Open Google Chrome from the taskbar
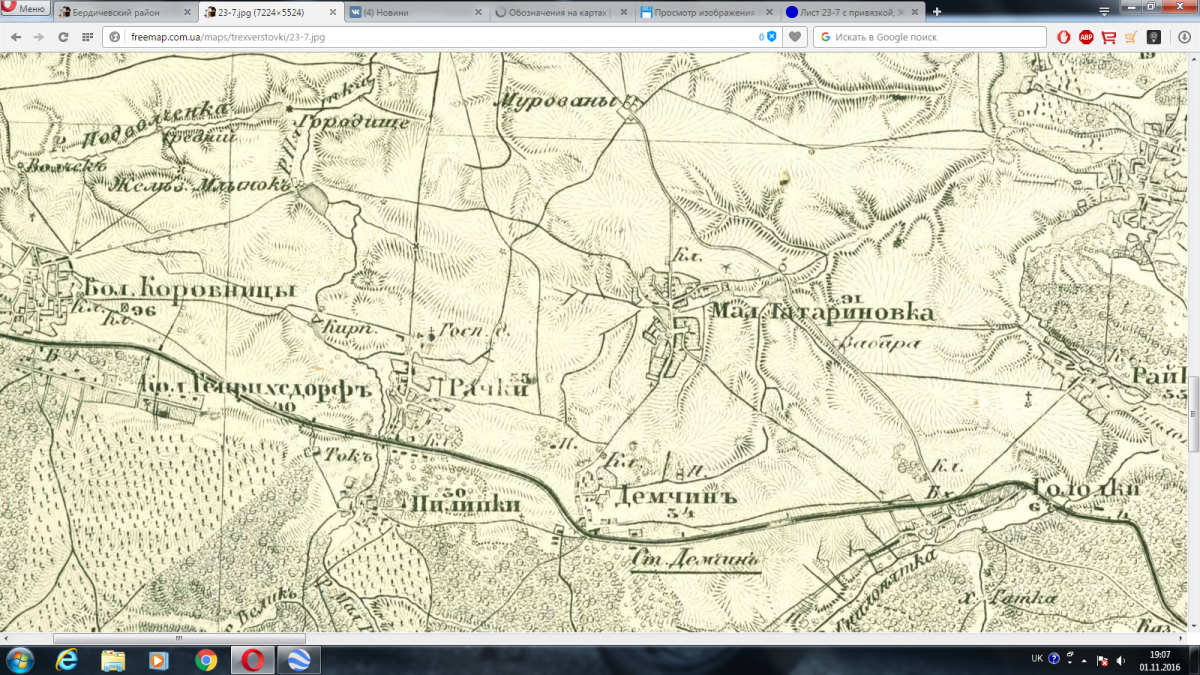This screenshot has height=675, width=1200. (x=206, y=660)
